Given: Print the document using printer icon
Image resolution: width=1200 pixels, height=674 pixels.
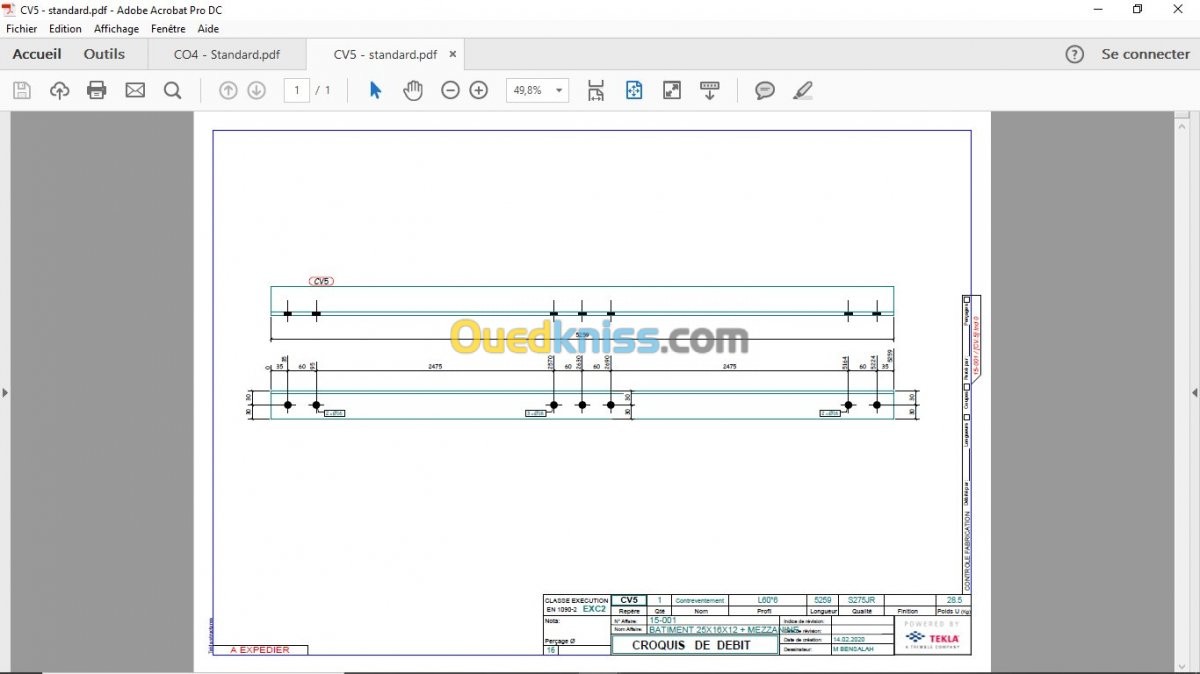Looking at the screenshot, I should coord(97,90).
